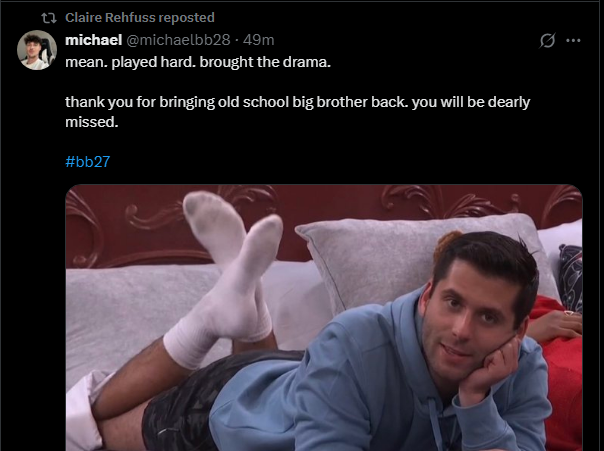This screenshot has width=604, height=451.
Task: Click the text 'mean. played hard. brought the drama.'
Action: coord(198,62)
